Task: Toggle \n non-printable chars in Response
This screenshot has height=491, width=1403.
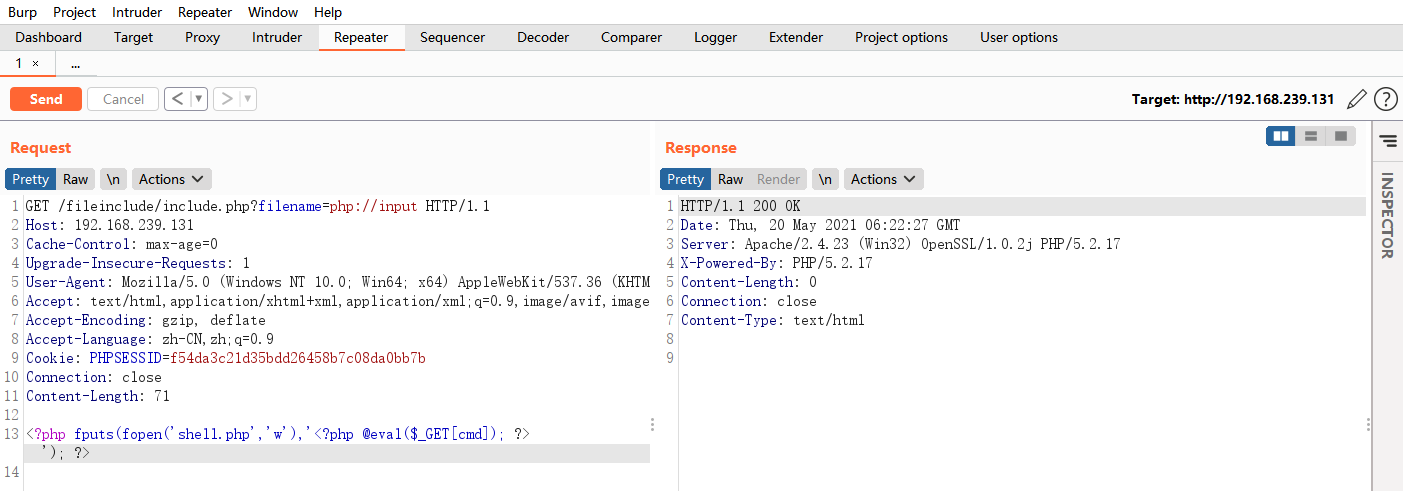Action: coord(825,179)
